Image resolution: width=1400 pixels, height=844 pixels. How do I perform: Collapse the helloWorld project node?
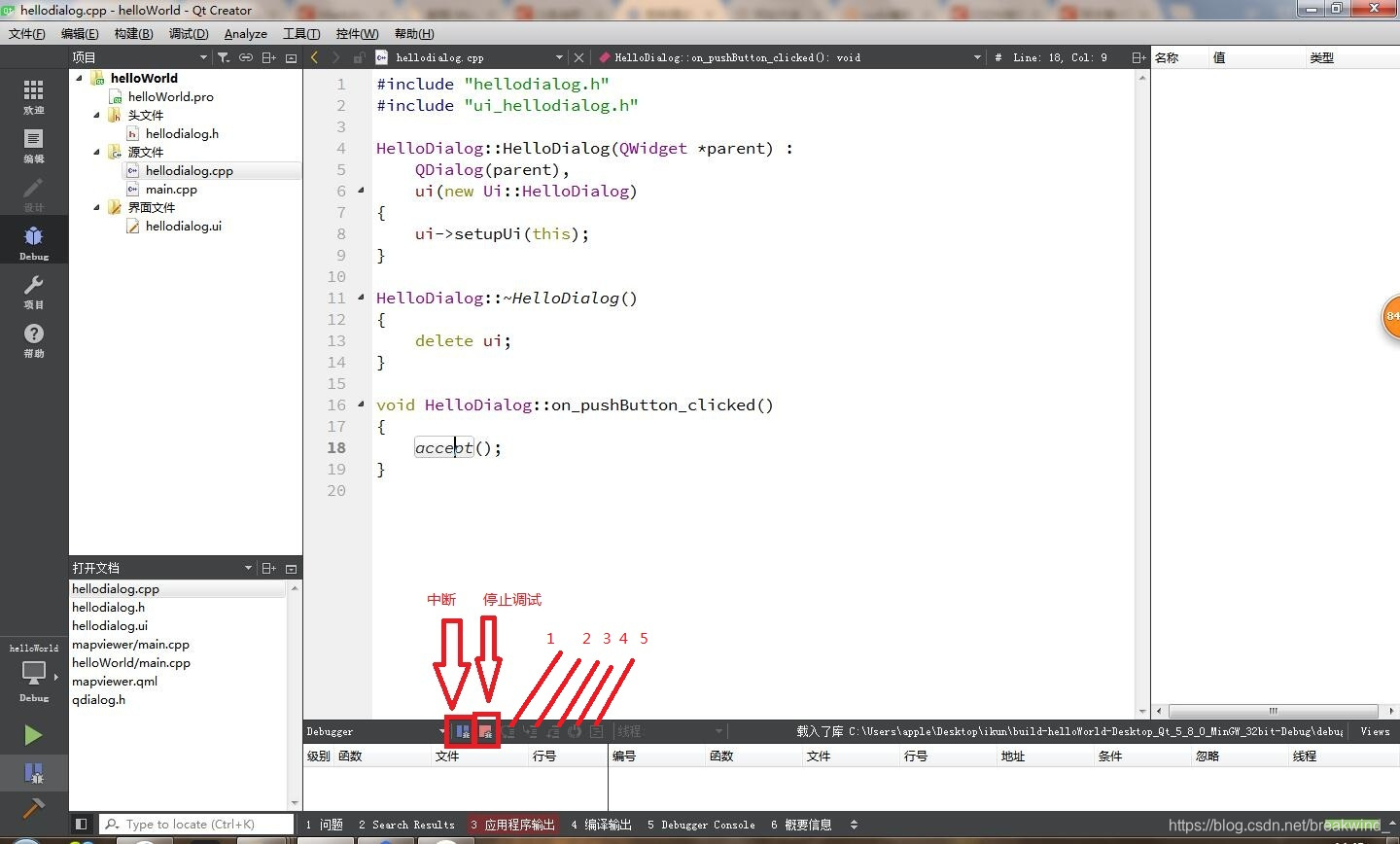point(80,78)
